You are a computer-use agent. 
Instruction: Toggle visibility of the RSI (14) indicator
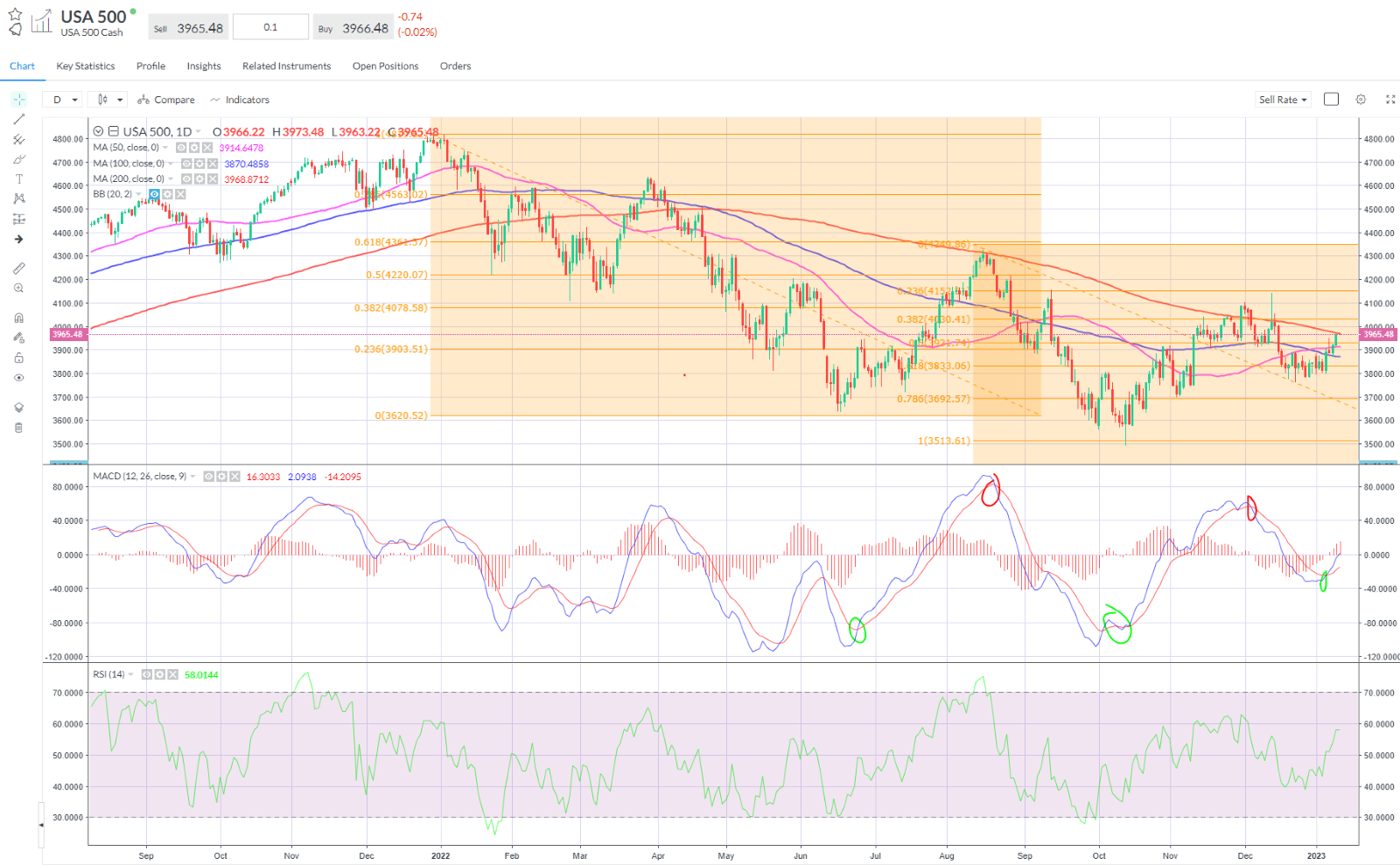147,674
